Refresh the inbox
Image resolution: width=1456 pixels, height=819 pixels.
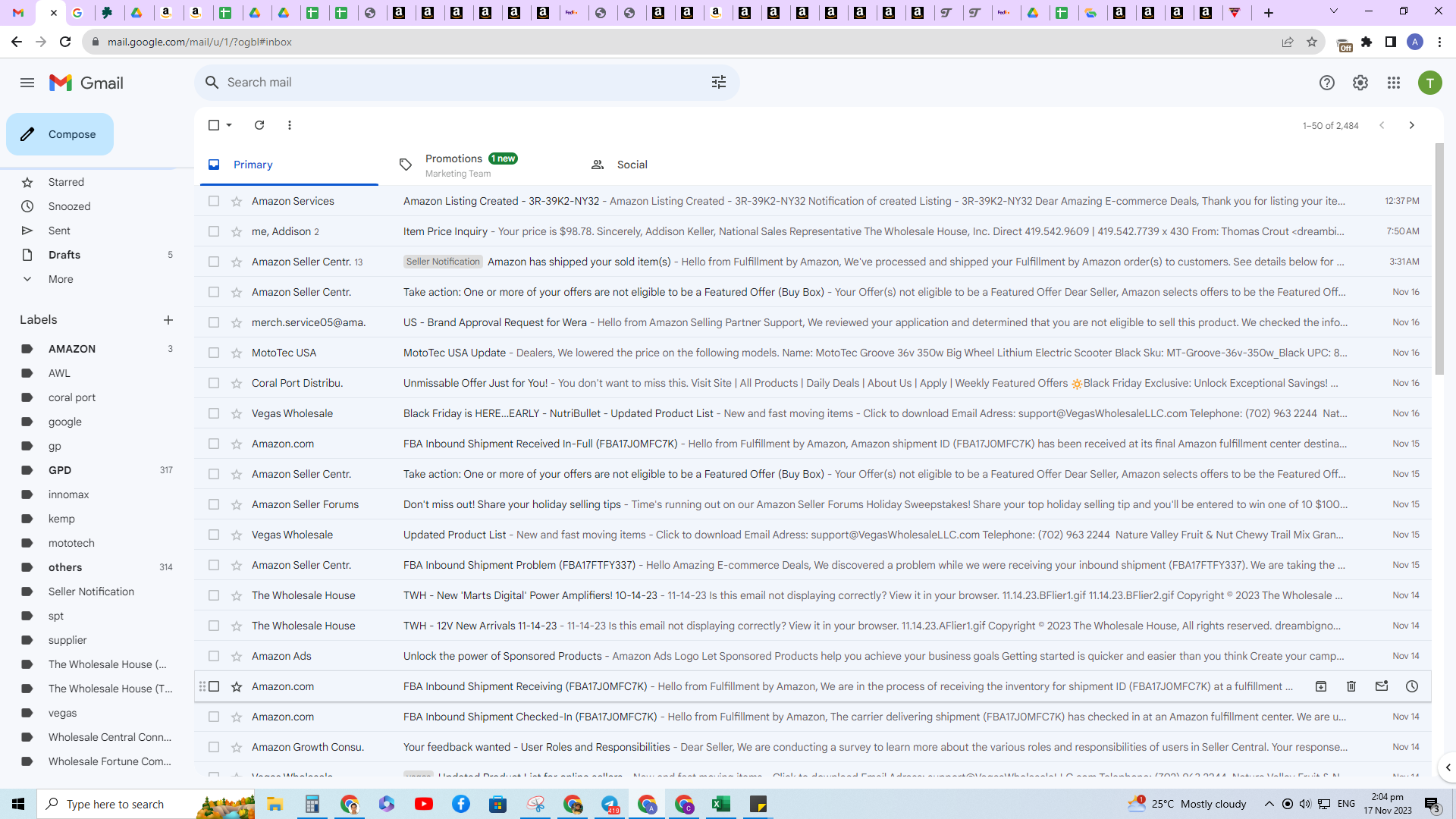pos(259,125)
